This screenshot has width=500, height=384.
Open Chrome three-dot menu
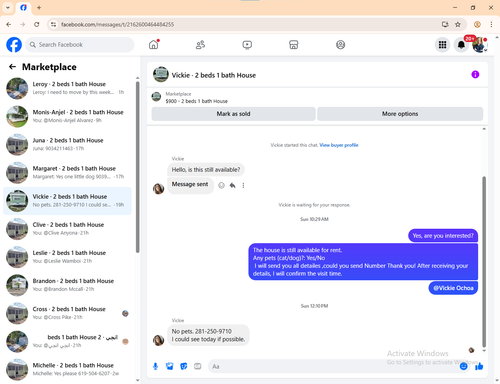point(491,24)
